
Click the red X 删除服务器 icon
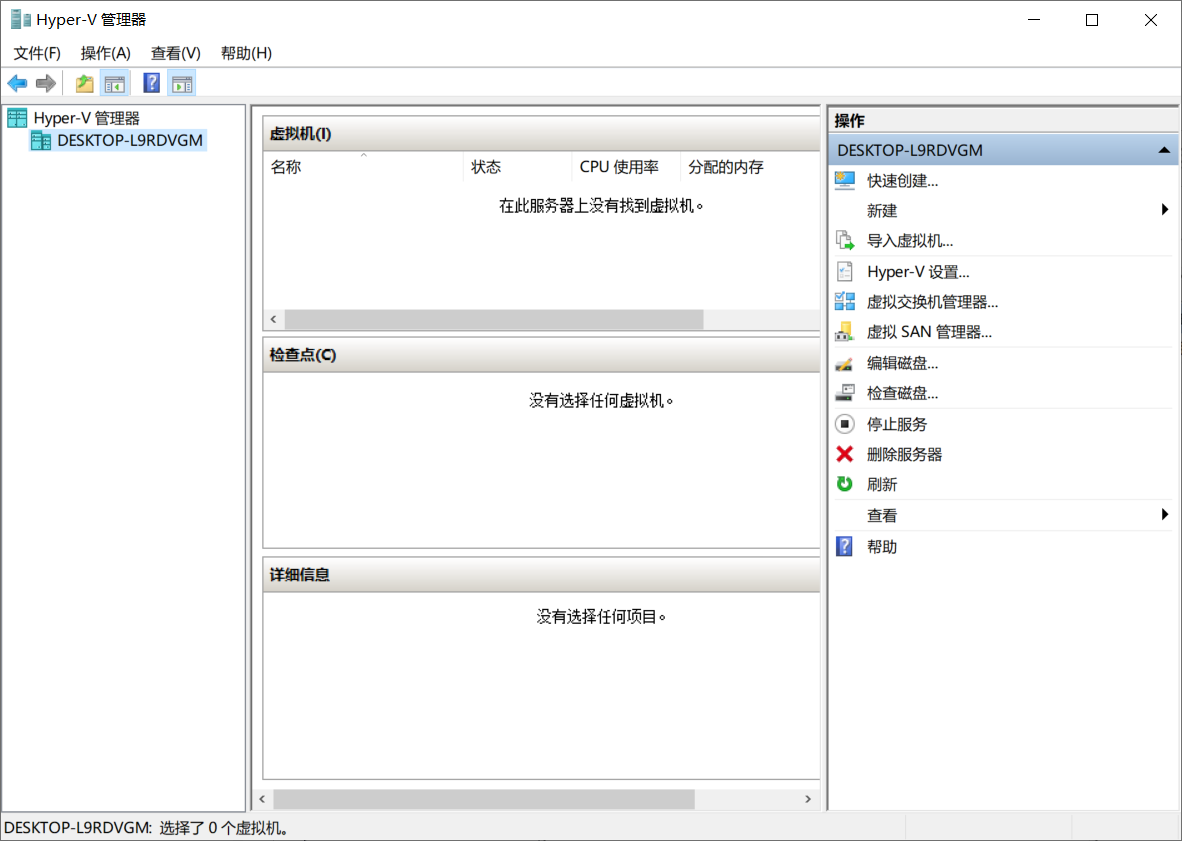tap(845, 454)
